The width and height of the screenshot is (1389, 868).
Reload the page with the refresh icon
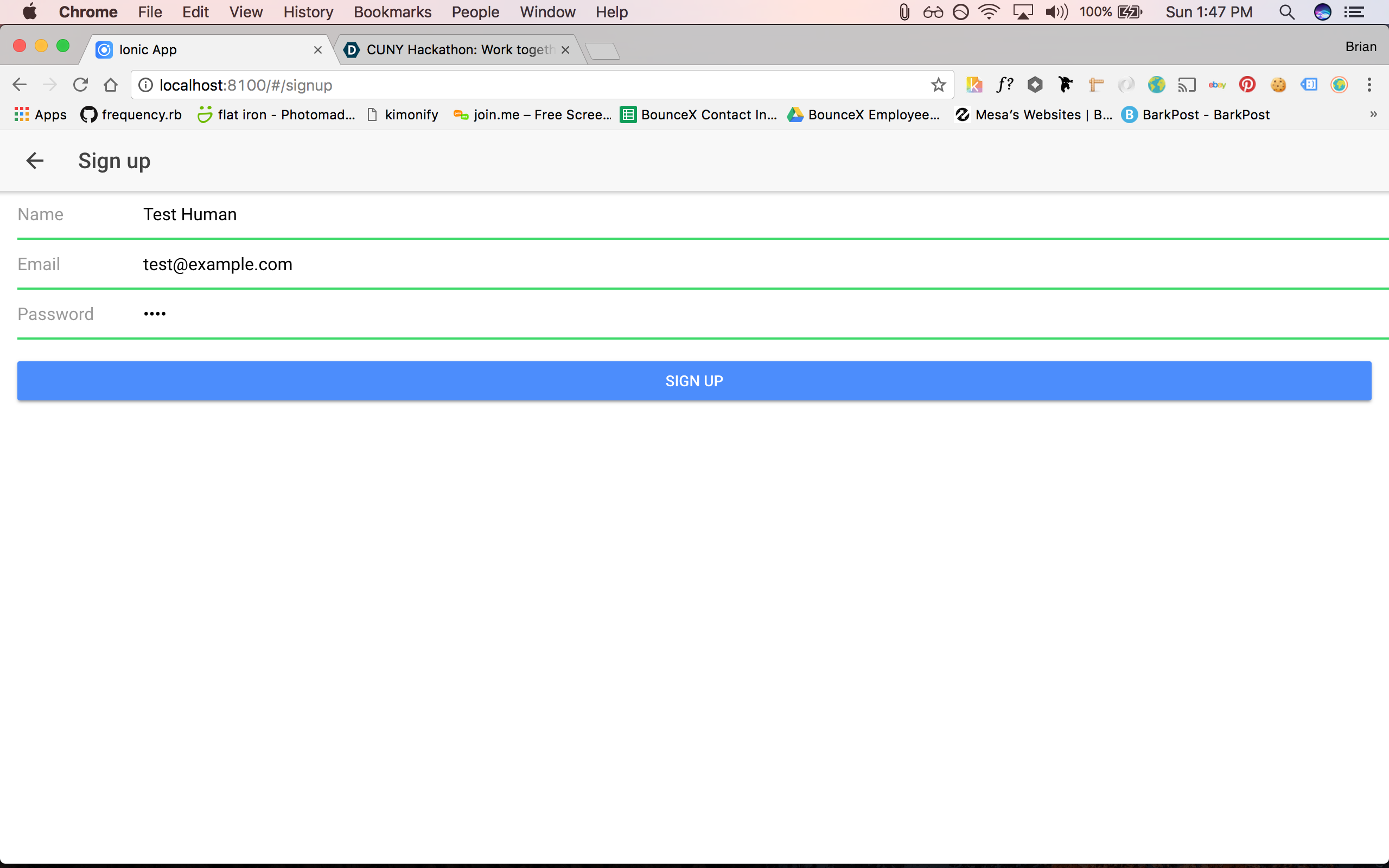(x=80, y=85)
